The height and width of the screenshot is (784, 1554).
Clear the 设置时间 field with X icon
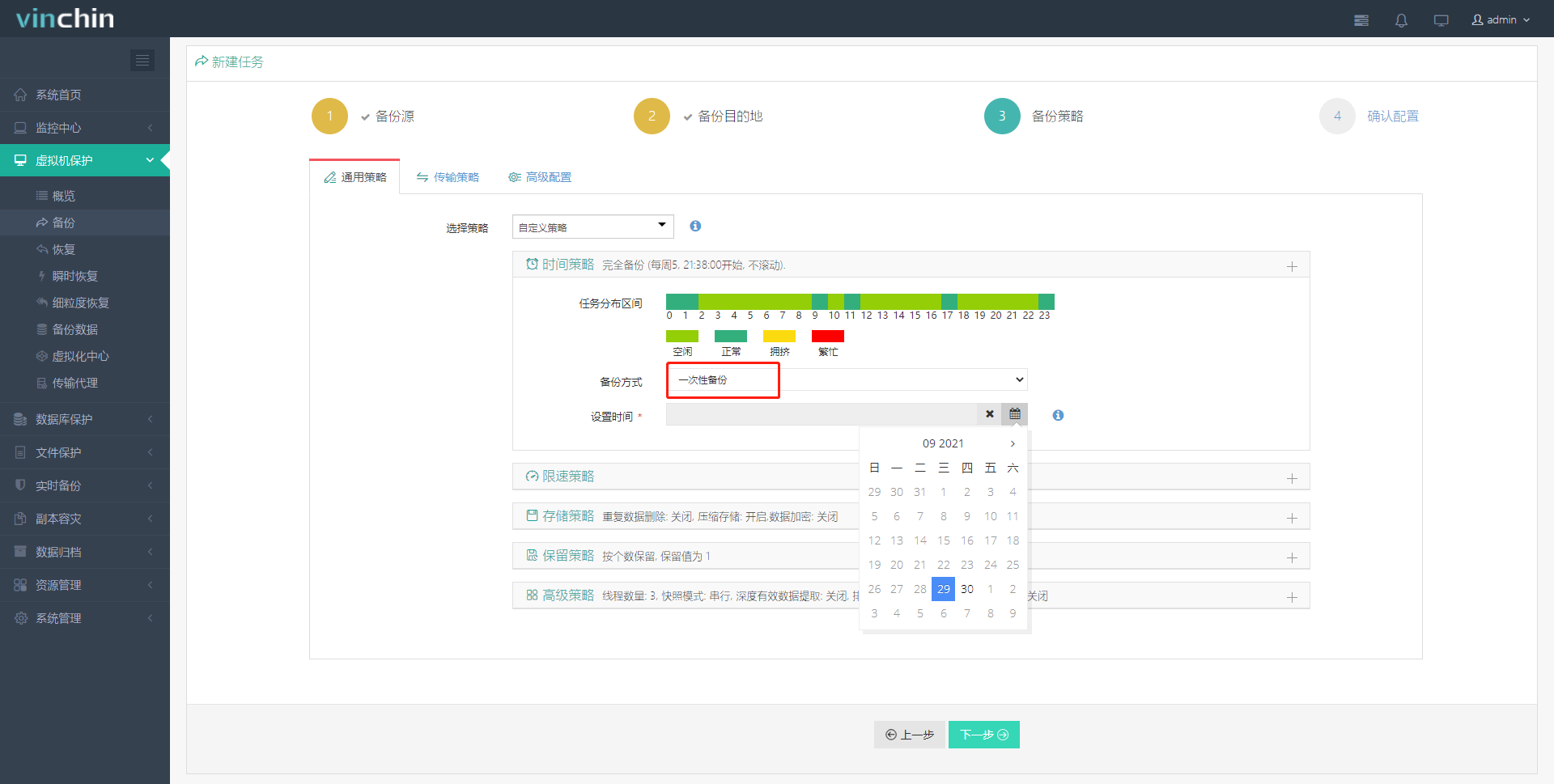(x=989, y=414)
